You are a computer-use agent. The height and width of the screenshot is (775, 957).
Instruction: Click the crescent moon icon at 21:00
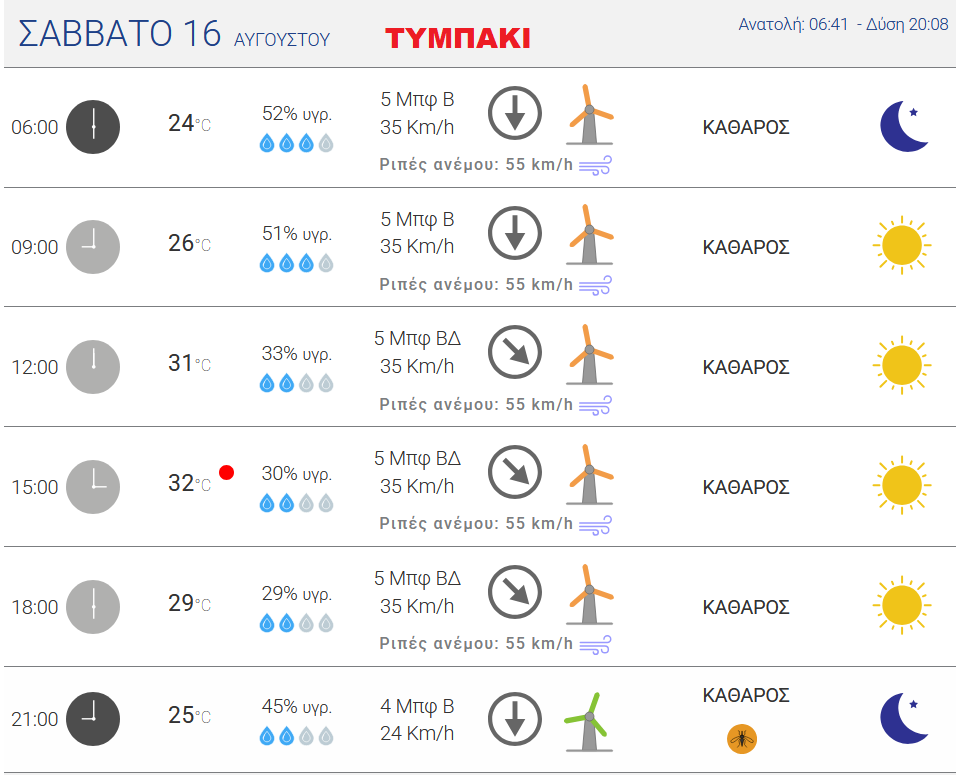[x=905, y=718]
